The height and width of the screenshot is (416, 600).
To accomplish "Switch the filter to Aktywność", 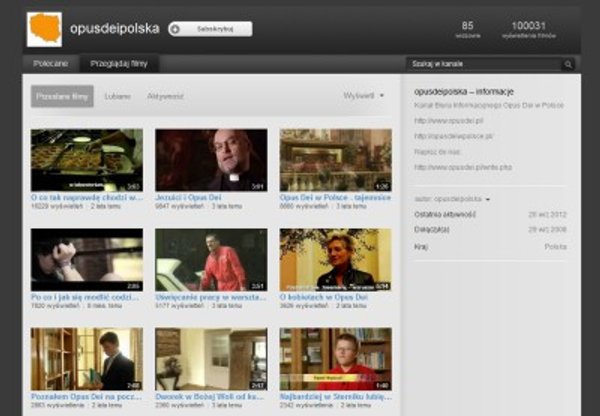I will (x=165, y=96).
